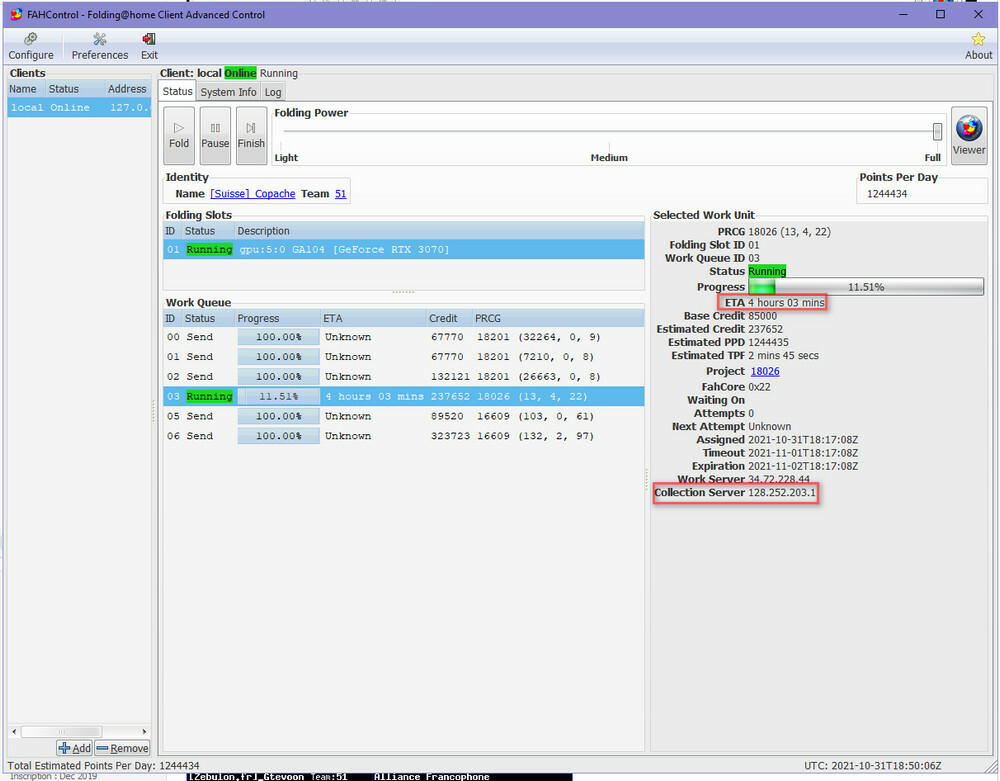Select work queue row 06 credit 323723
This screenshot has width=1000, height=781.
pyautogui.click(x=404, y=435)
